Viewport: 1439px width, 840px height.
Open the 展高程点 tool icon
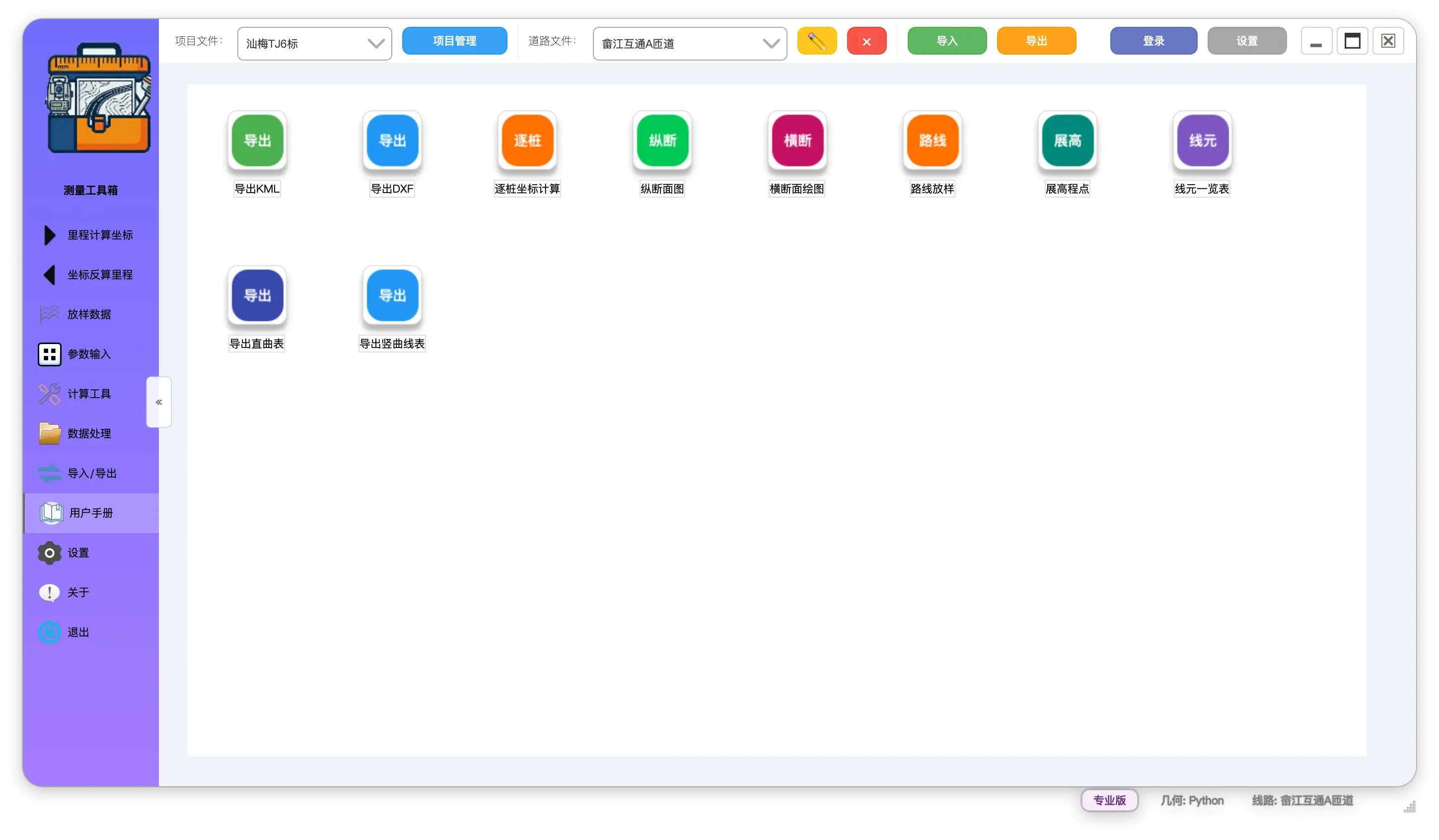[1067, 140]
